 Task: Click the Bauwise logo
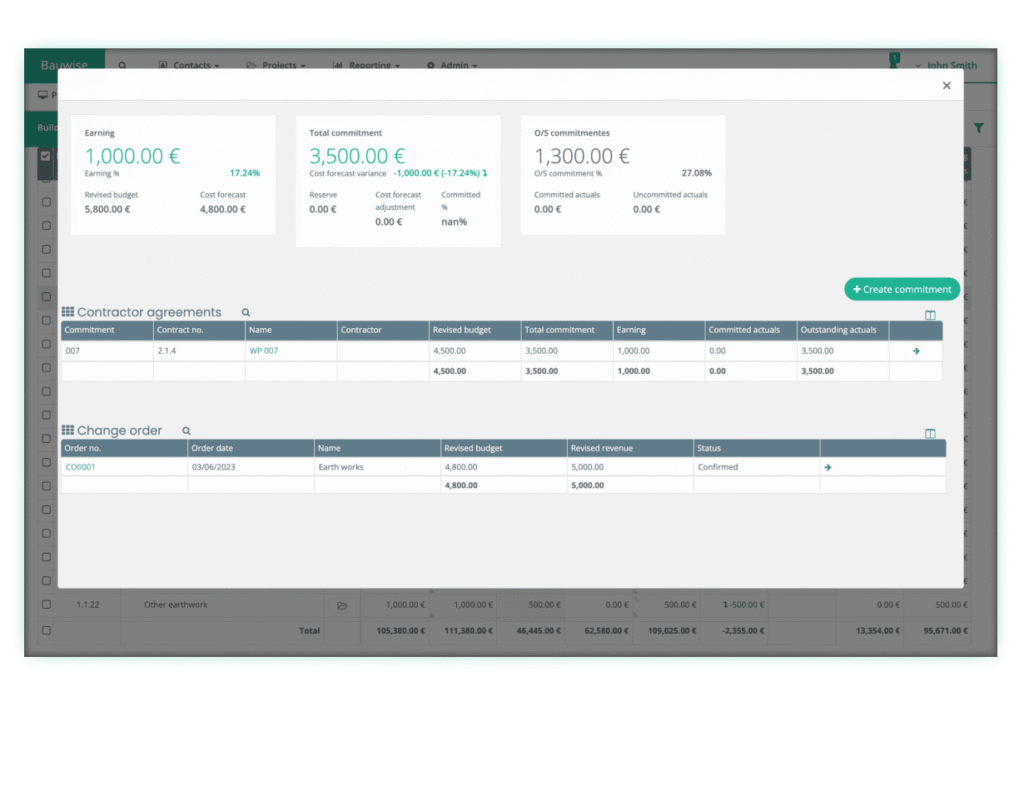coord(64,65)
